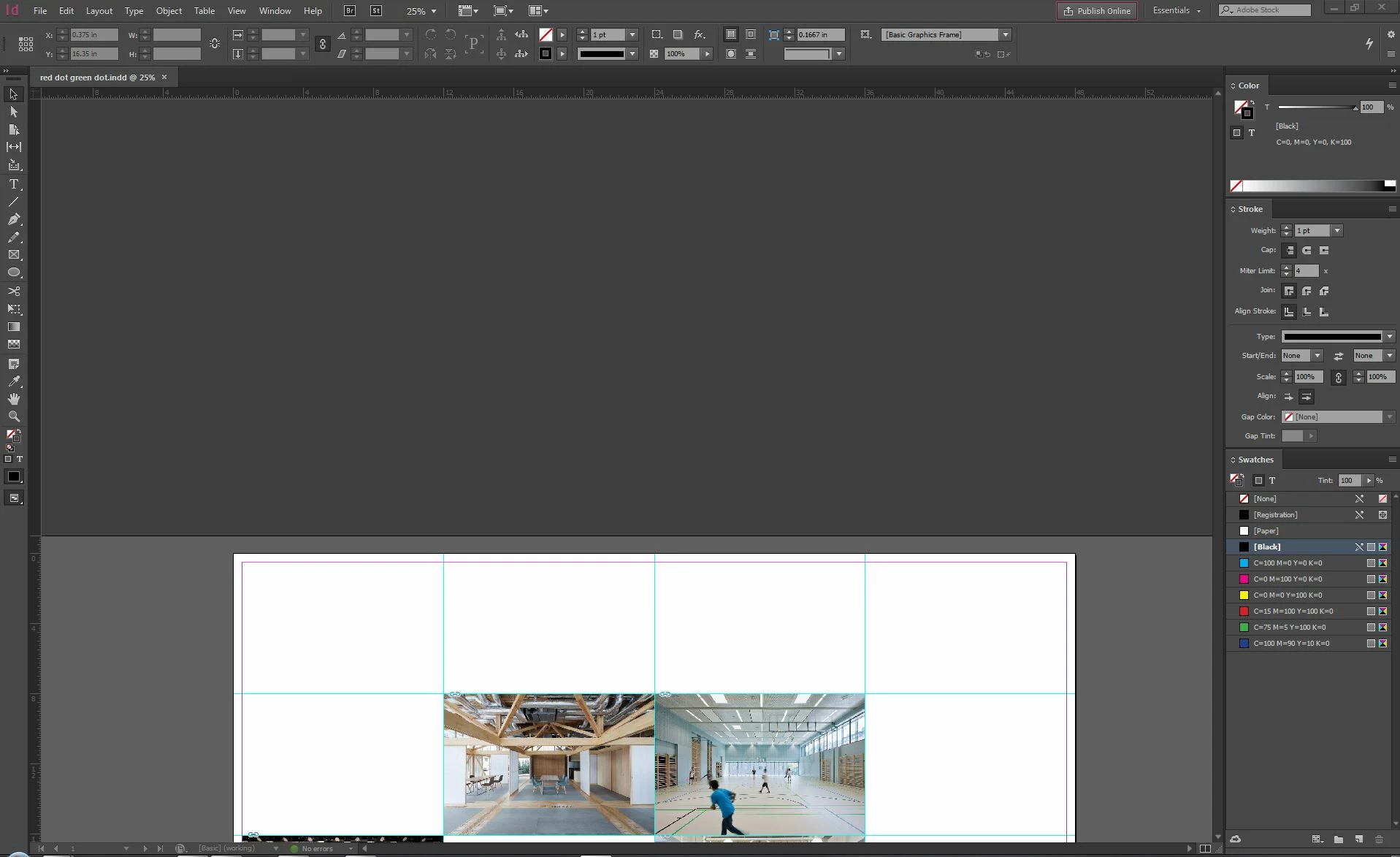Select the Selection tool
This screenshot has width=1400, height=857.
pos(13,94)
